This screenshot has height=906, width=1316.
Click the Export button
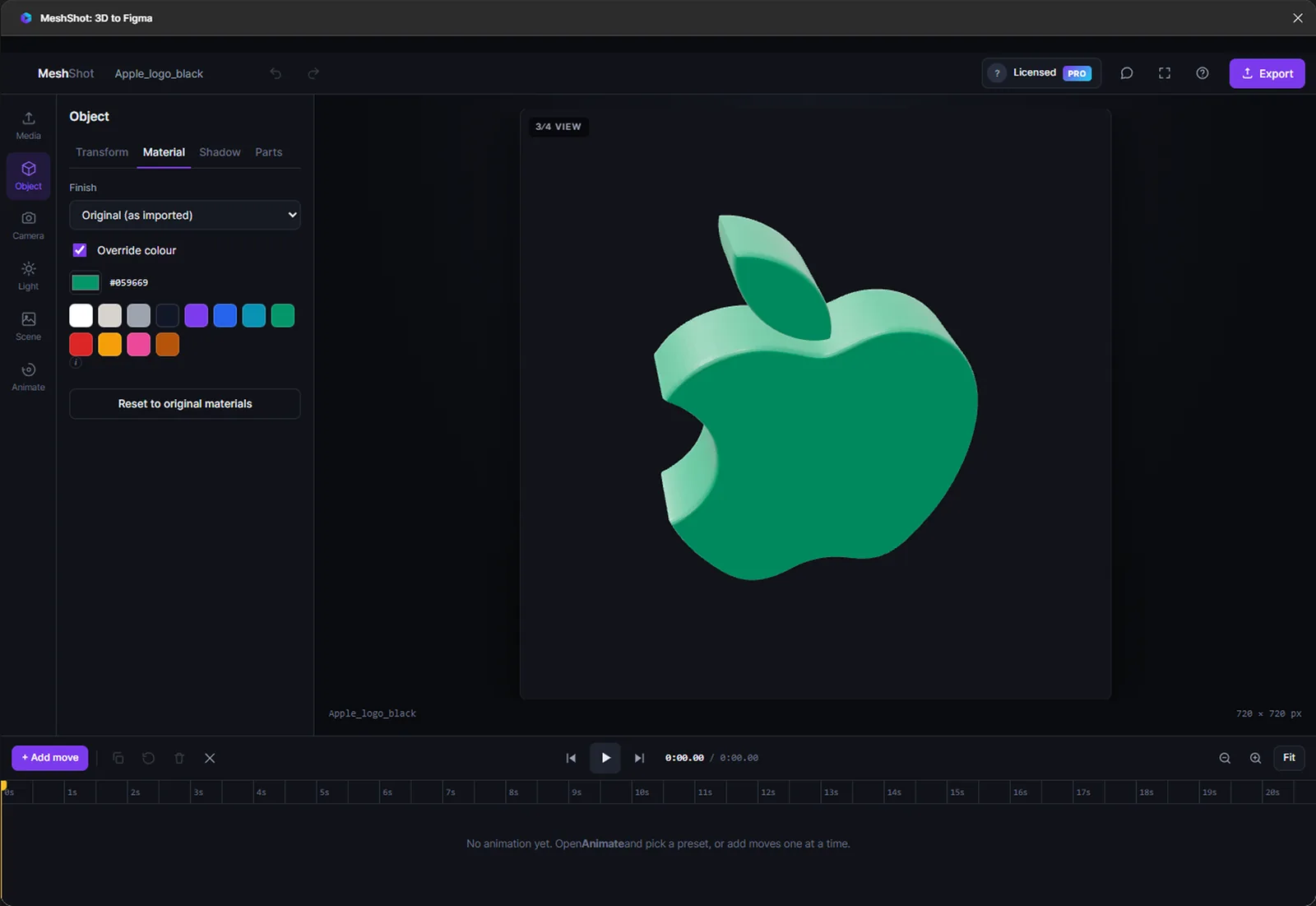pos(1267,73)
